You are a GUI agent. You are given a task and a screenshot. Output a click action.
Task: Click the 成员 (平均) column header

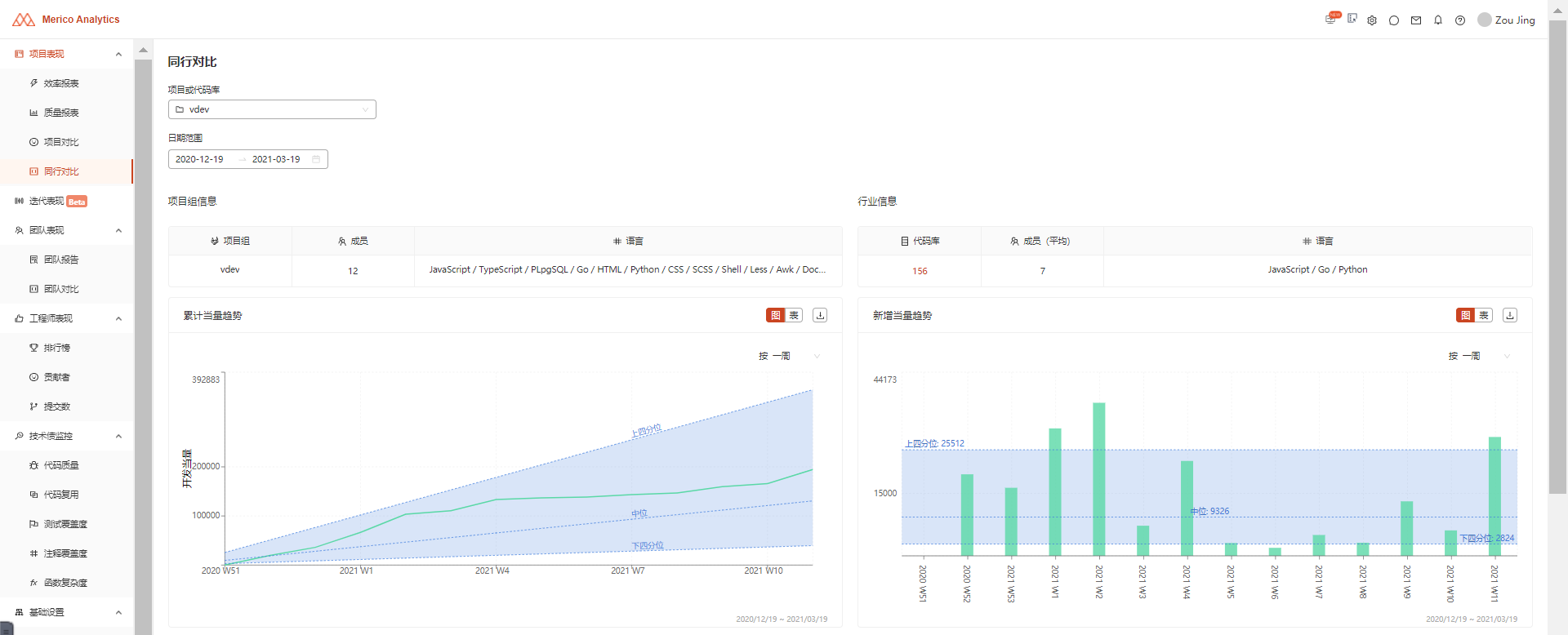pos(1040,241)
